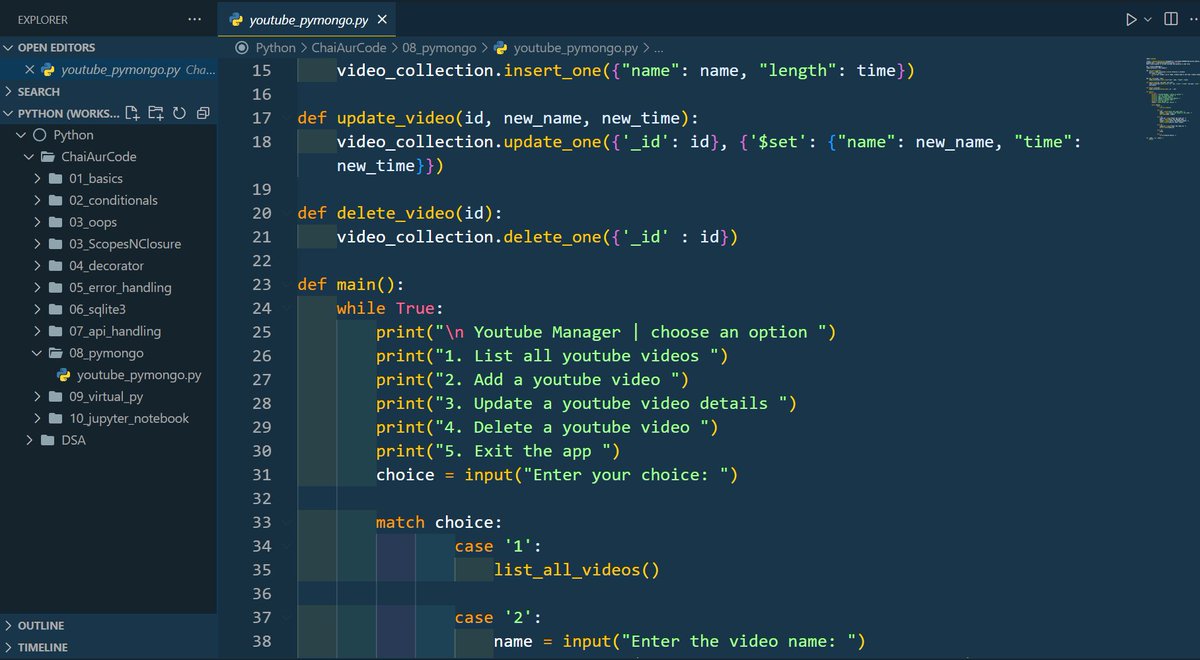The width and height of the screenshot is (1200, 660).
Task: Click the video_collection.delete_one call
Action: coord(537,237)
